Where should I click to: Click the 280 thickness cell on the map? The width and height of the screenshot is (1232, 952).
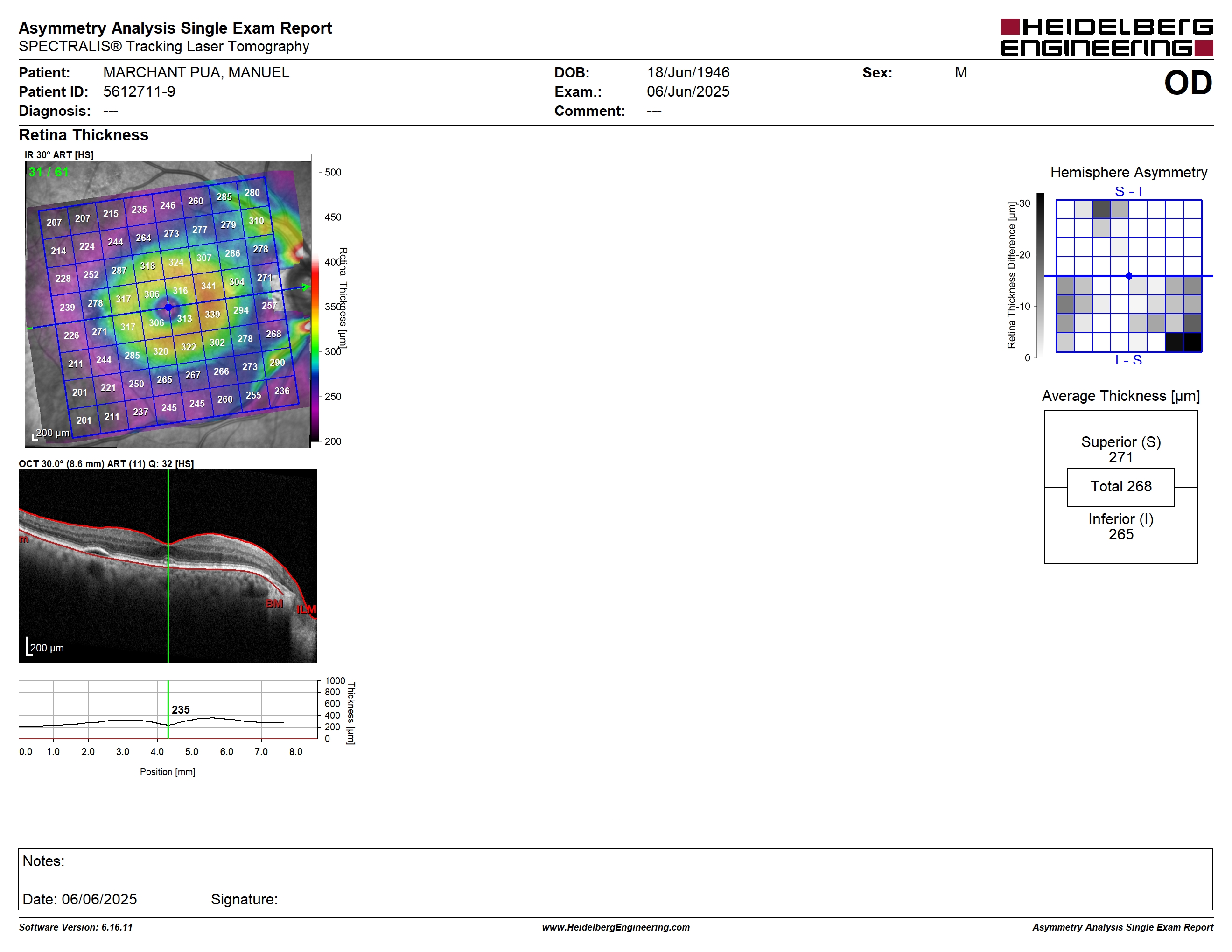252,193
